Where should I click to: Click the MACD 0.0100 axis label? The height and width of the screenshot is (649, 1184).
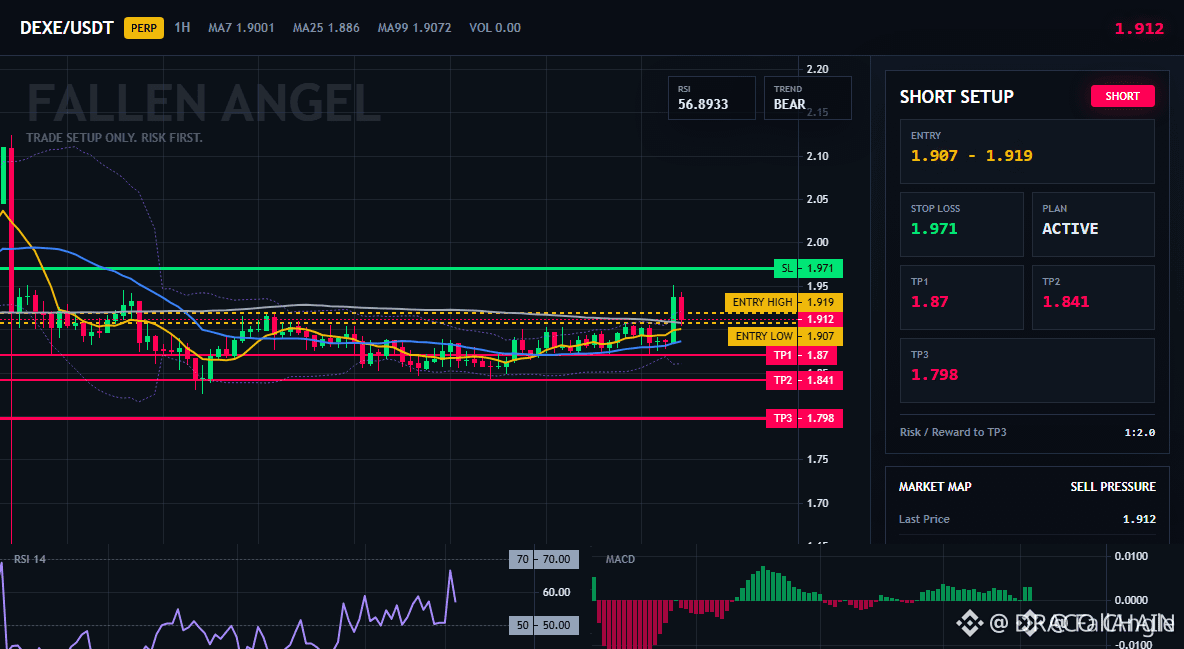coord(1131,556)
